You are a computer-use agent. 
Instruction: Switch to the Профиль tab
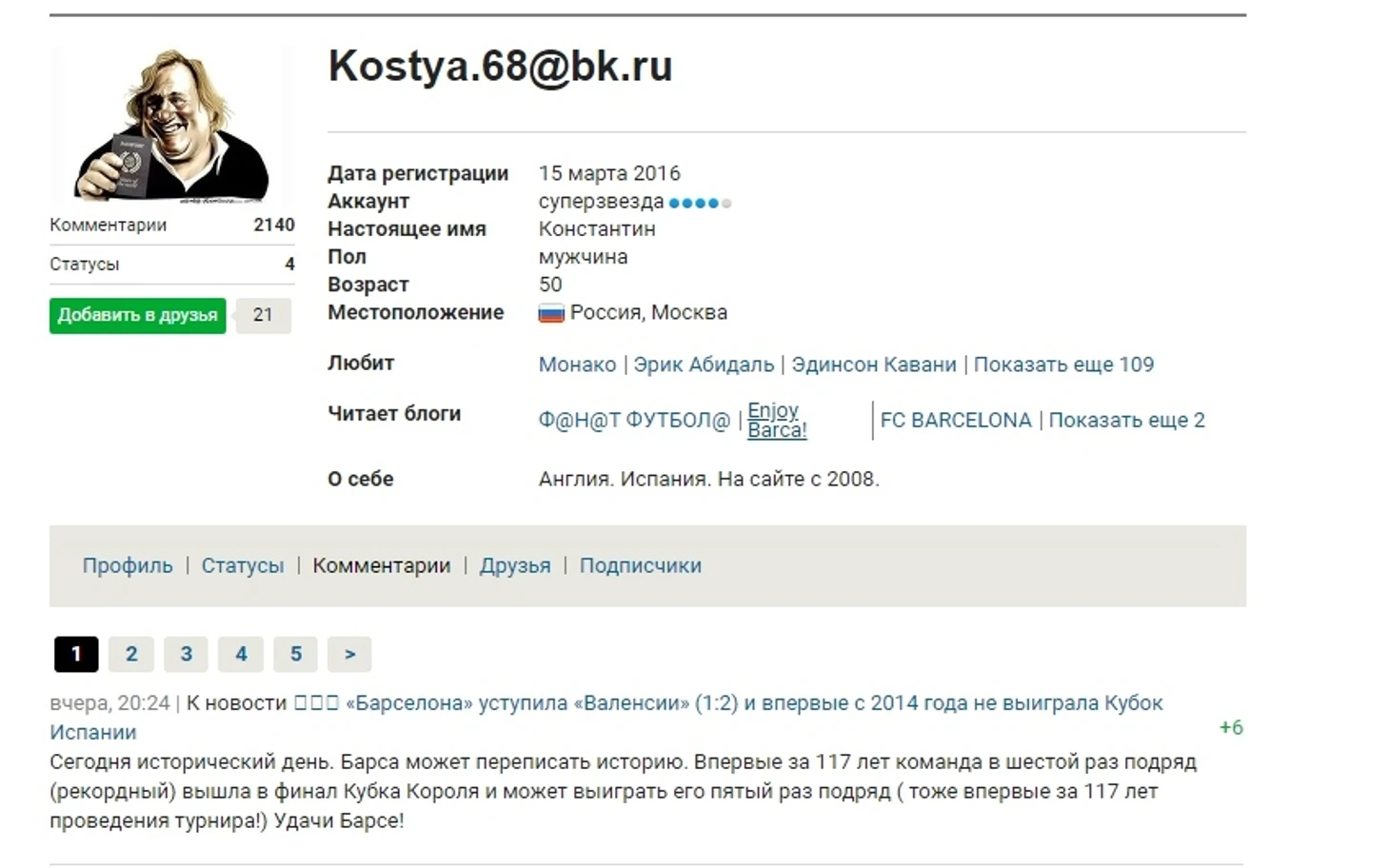click(128, 565)
